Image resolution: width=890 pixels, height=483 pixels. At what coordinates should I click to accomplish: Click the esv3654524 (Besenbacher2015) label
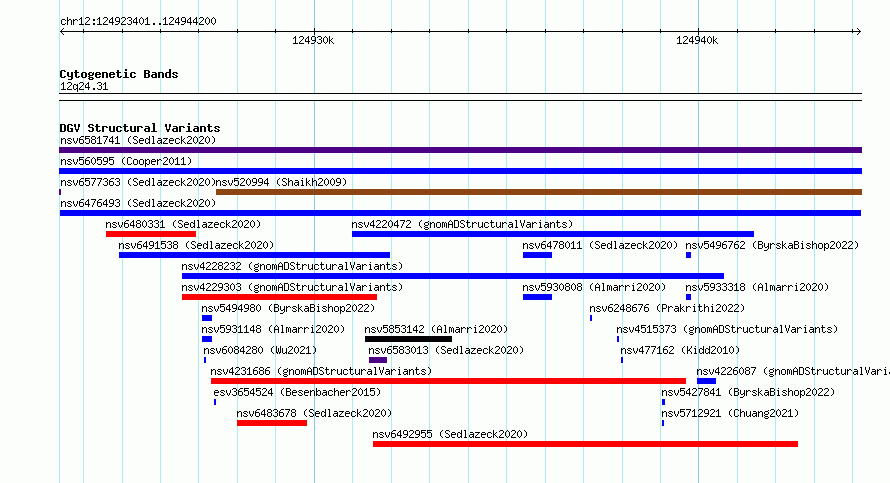(x=297, y=392)
